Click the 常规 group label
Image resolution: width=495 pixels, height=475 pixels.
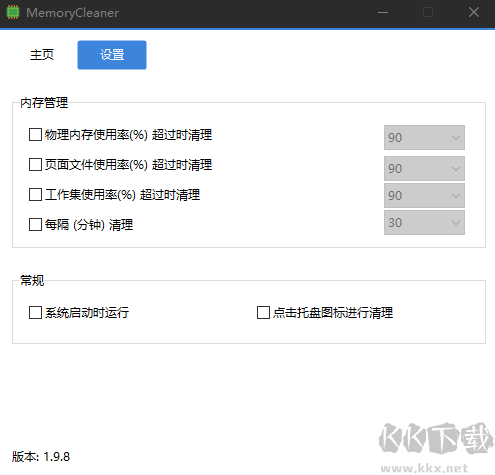click(x=32, y=280)
